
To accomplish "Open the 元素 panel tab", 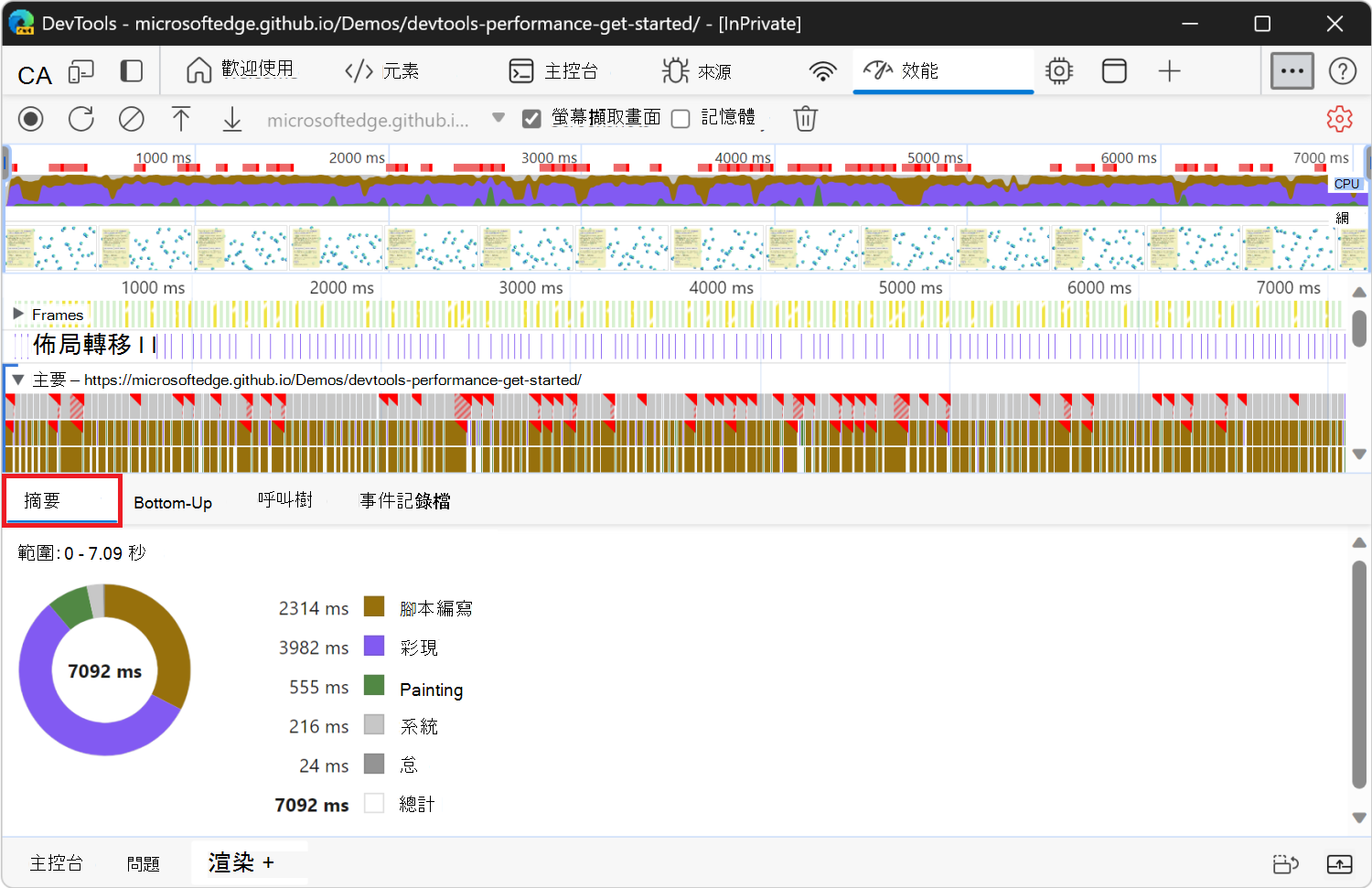I will click(381, 70).
